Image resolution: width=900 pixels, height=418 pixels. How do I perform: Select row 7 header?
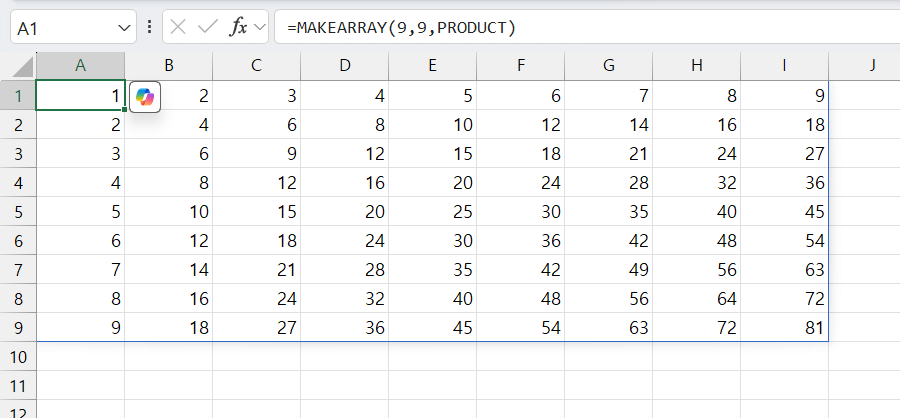click(18, 269)
